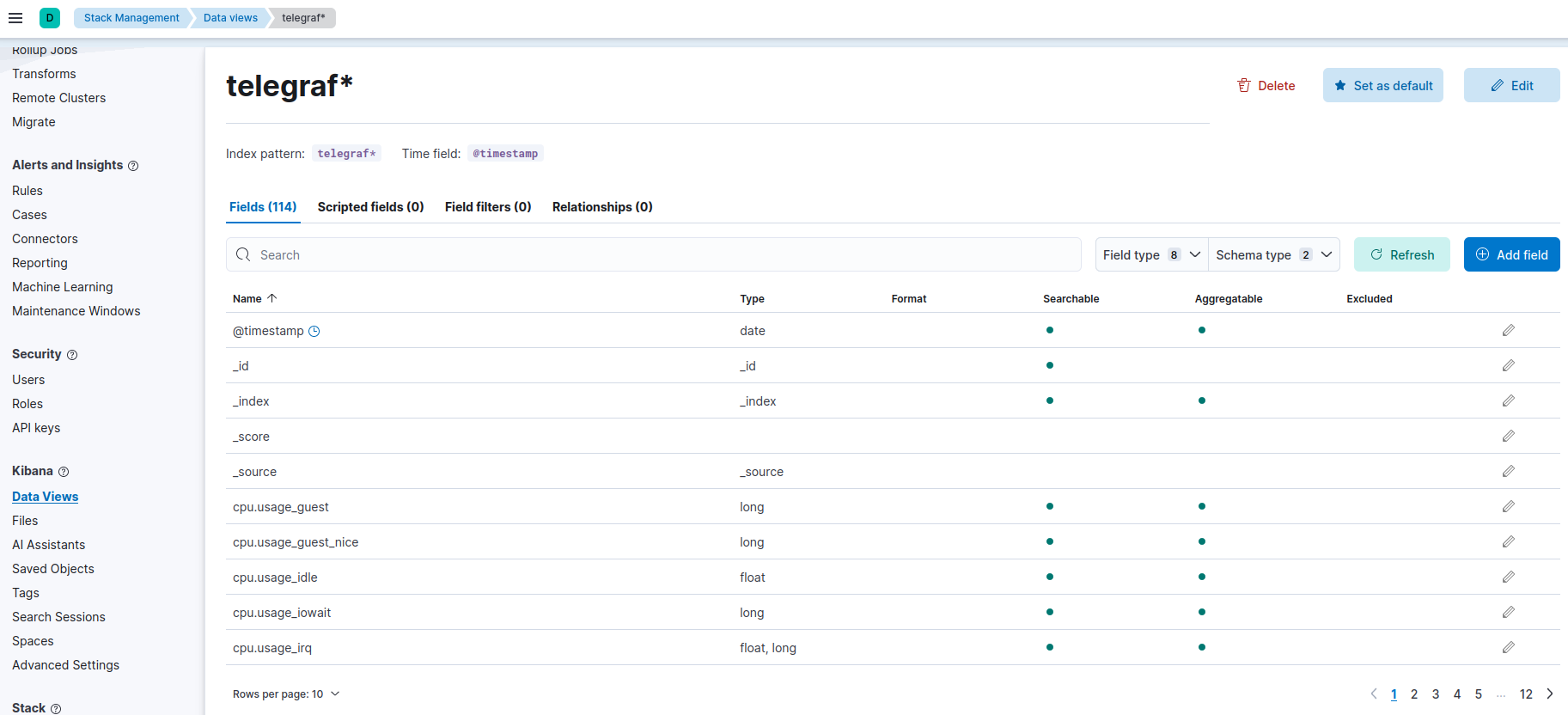Edit the _source field pencil icon
Viewport: 1568px width, 715px height.
[1508, 471]
